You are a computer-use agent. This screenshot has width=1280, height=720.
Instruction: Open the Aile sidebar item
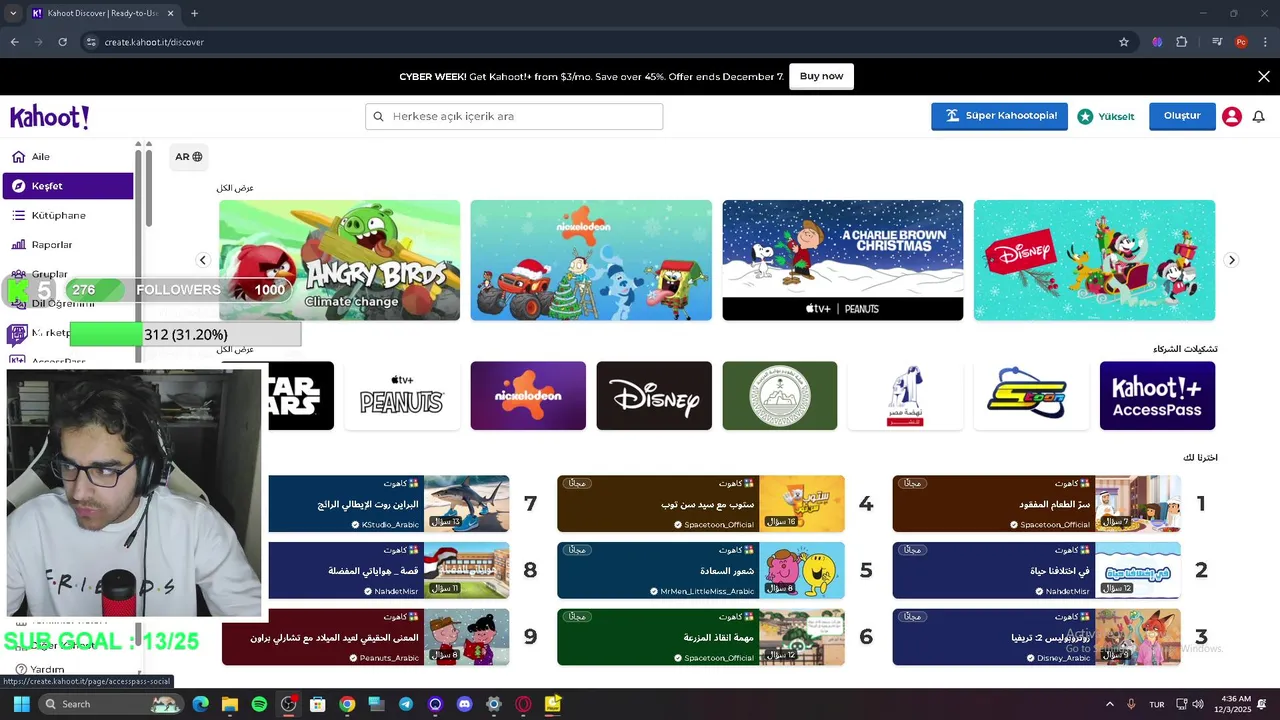pyautogui.click(x=68, y=157)
